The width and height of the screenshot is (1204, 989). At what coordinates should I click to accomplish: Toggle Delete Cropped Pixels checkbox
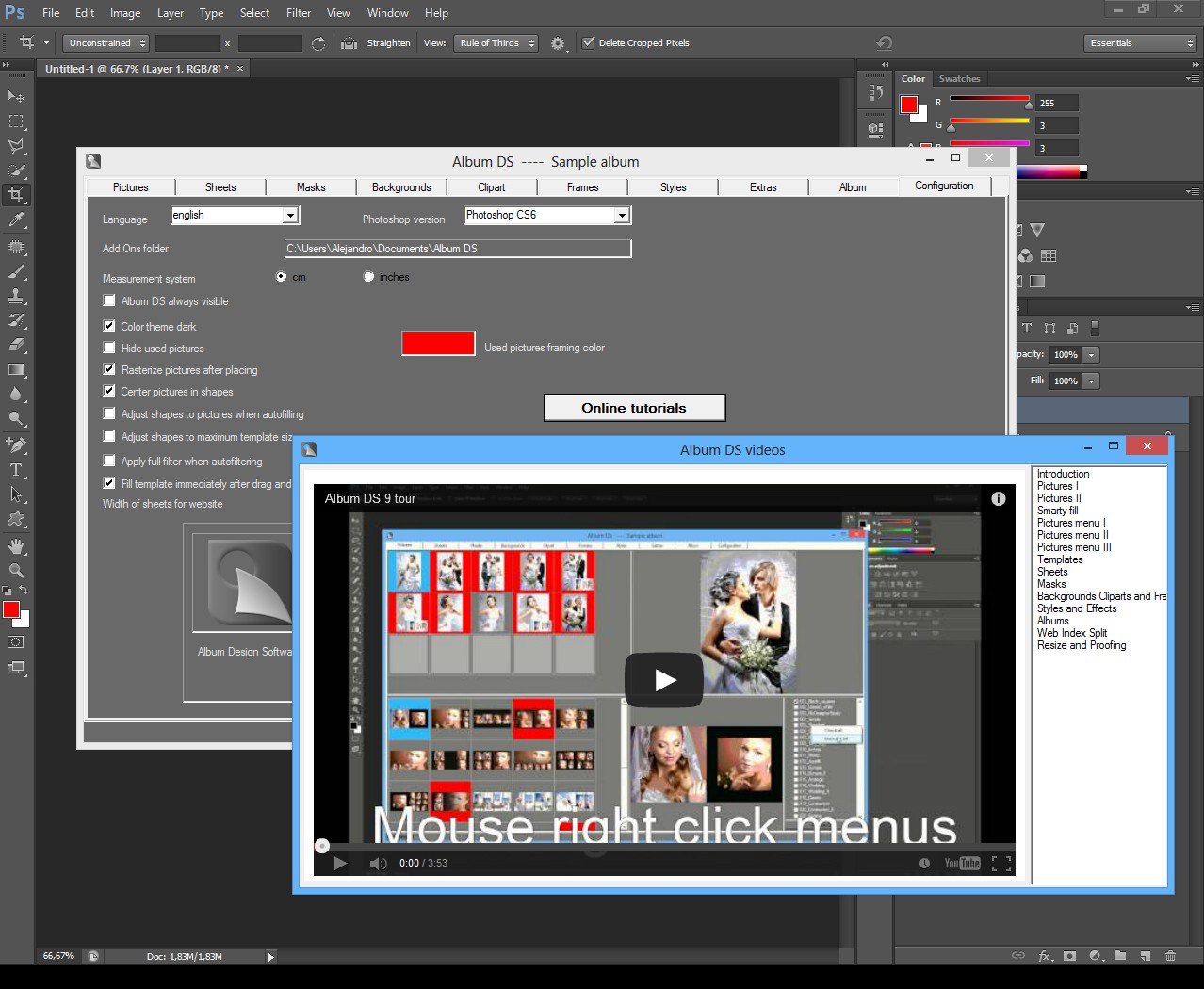589,42
